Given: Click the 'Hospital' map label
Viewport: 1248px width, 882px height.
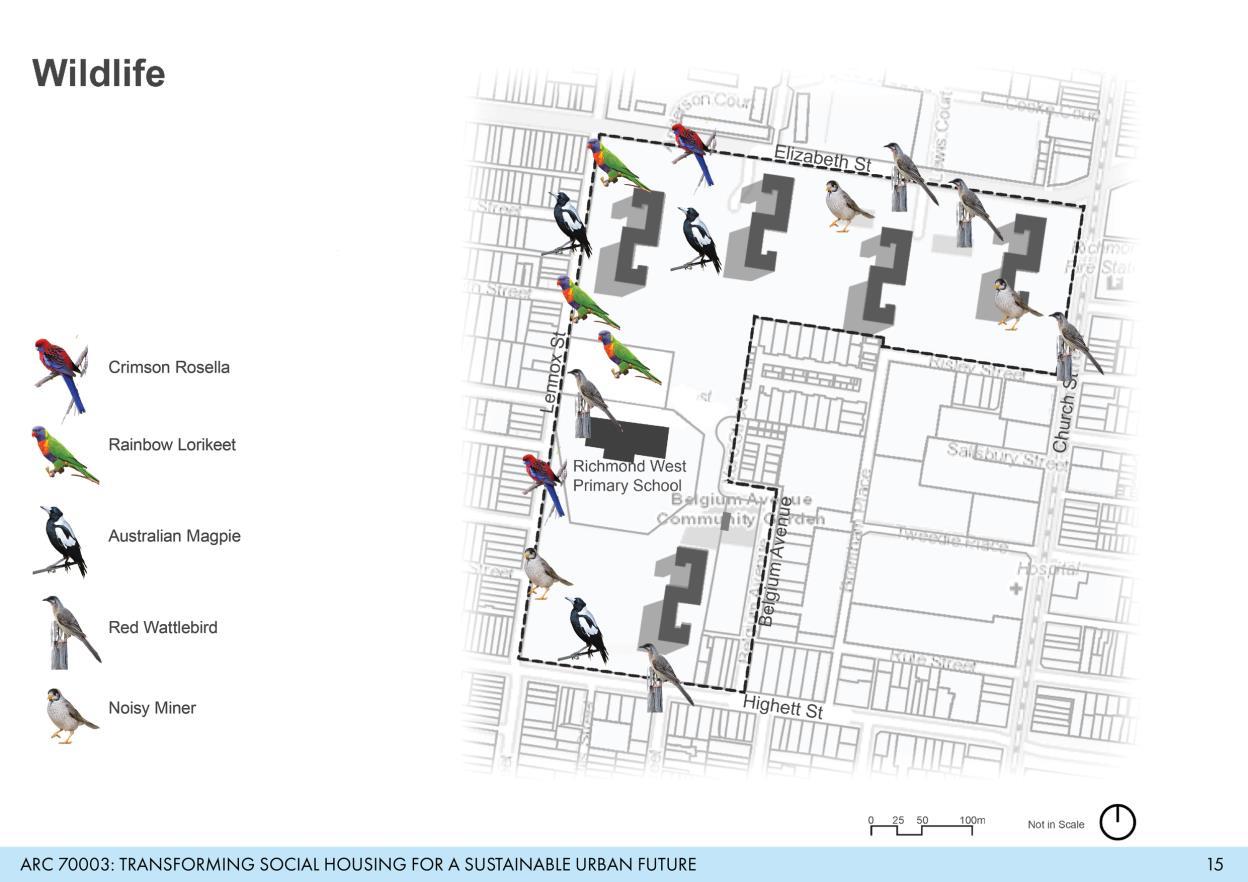Looking at the screenshot, I should coord(1048,568).
